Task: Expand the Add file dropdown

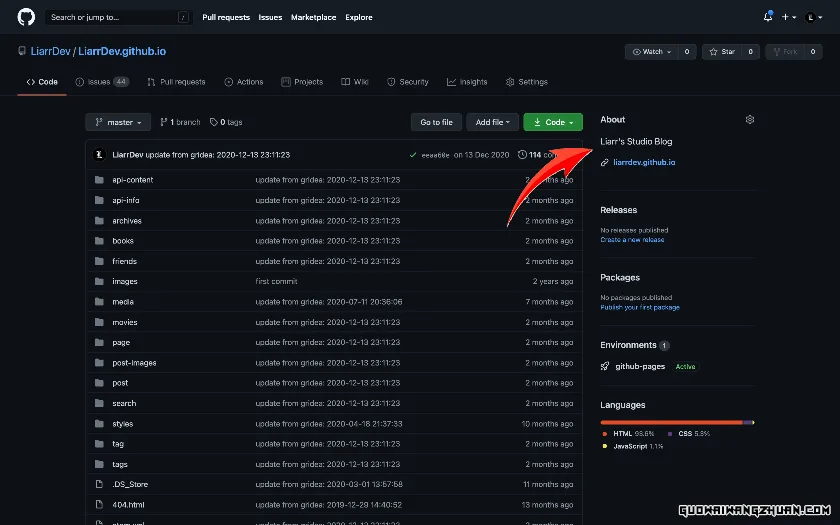Action: tap(492, 122)
